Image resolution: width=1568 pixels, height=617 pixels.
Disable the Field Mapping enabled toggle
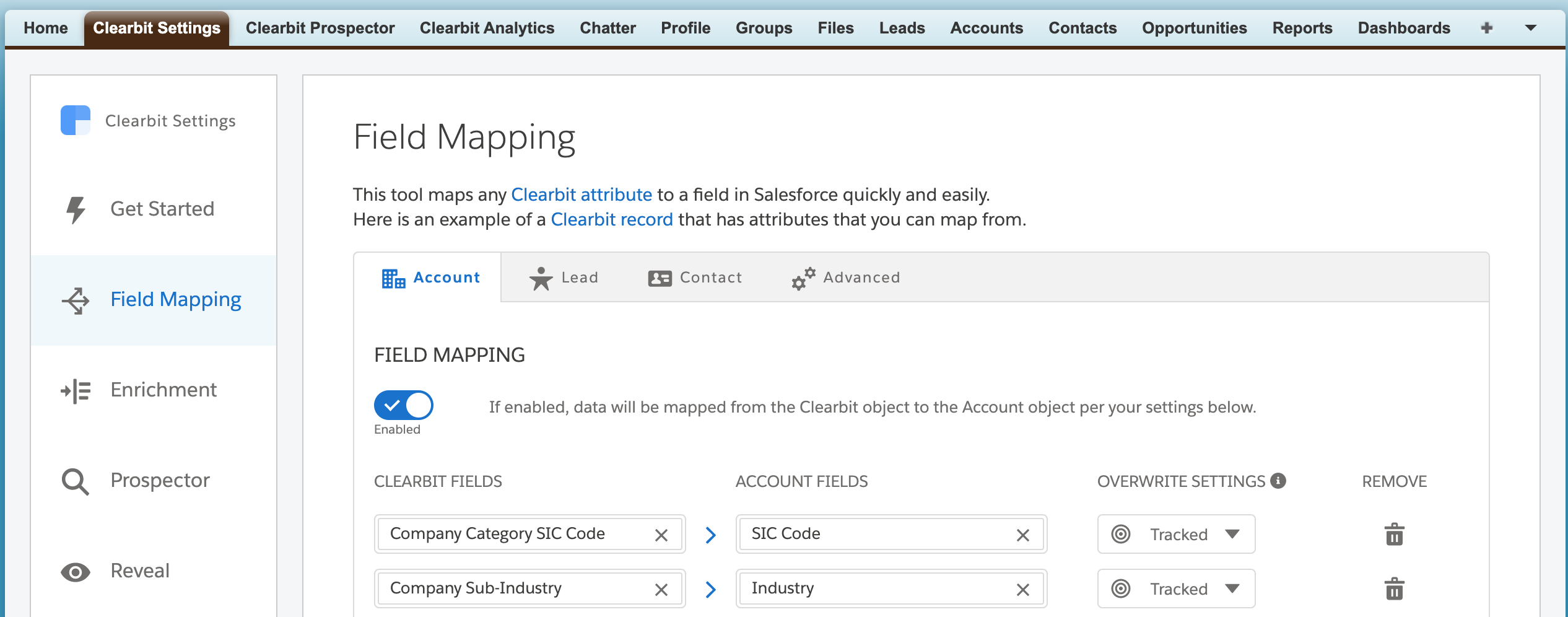click(x=404, y=406)
